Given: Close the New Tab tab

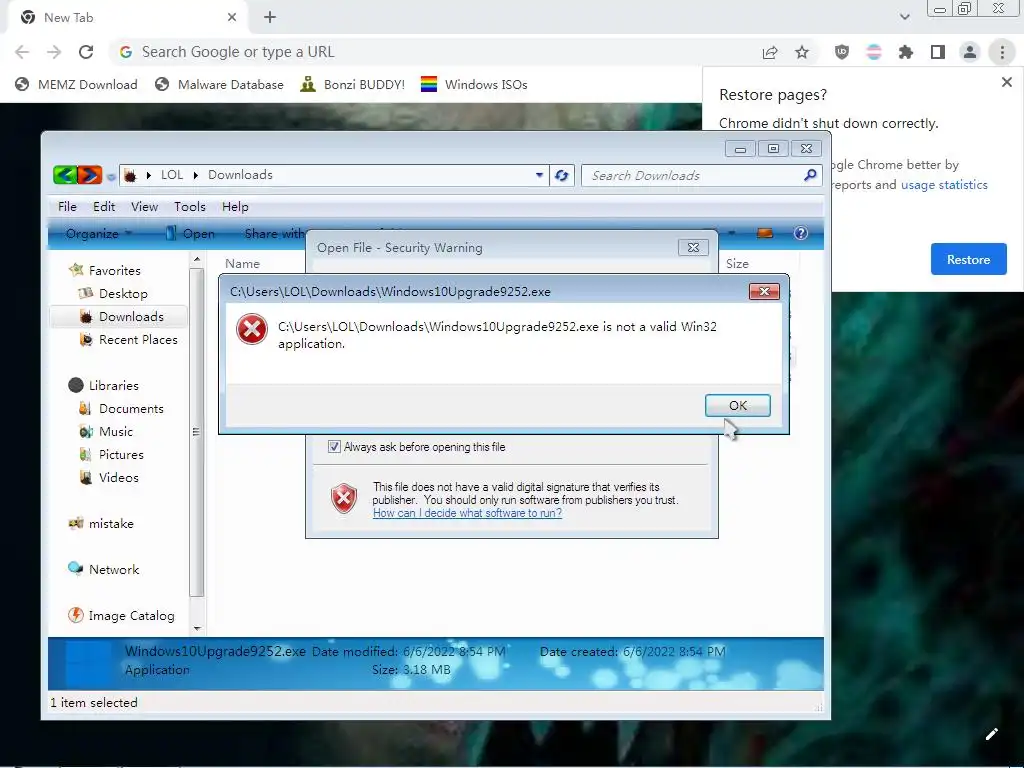Looking at the screenshot, I should [x=232, y=18].
